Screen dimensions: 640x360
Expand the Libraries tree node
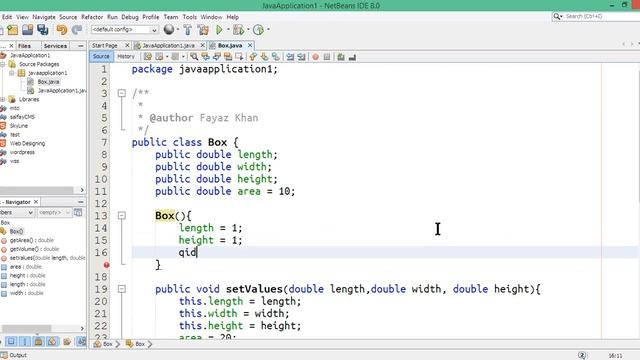[3, 99]
